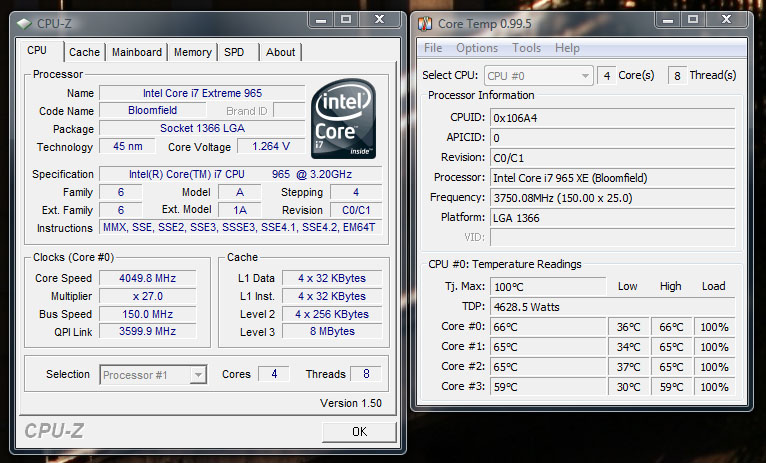Viewport: 766px width, 463px height.
Task: Click the APICID field in Core Temp
Action: click(613, 138)
